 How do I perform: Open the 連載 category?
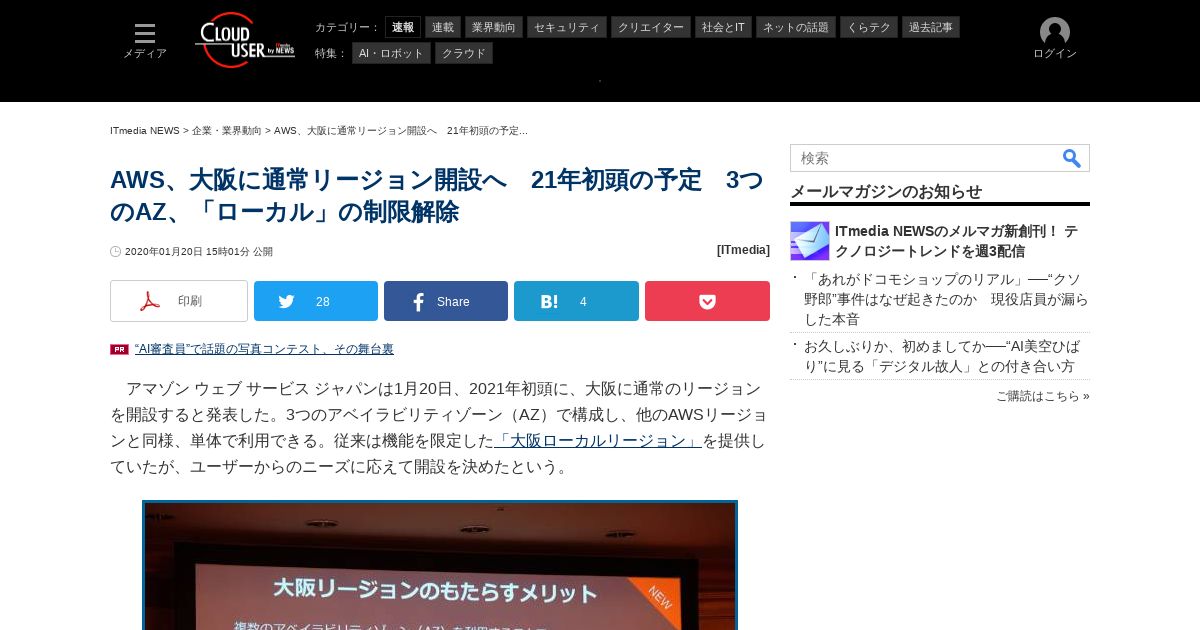click(x=443, y=27)
